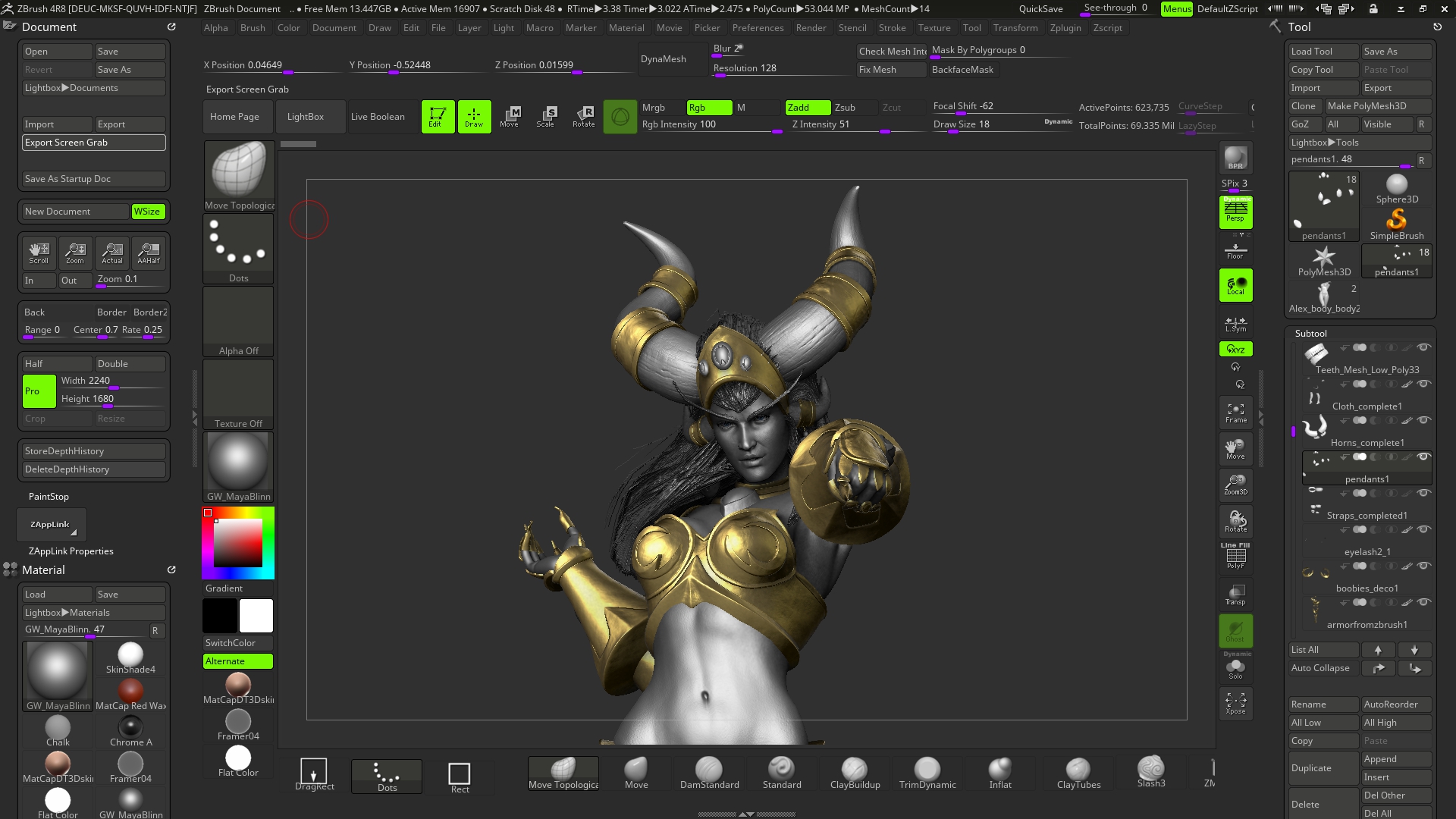
Task: Select the DragRect stroke type
Action: (314, 775)
